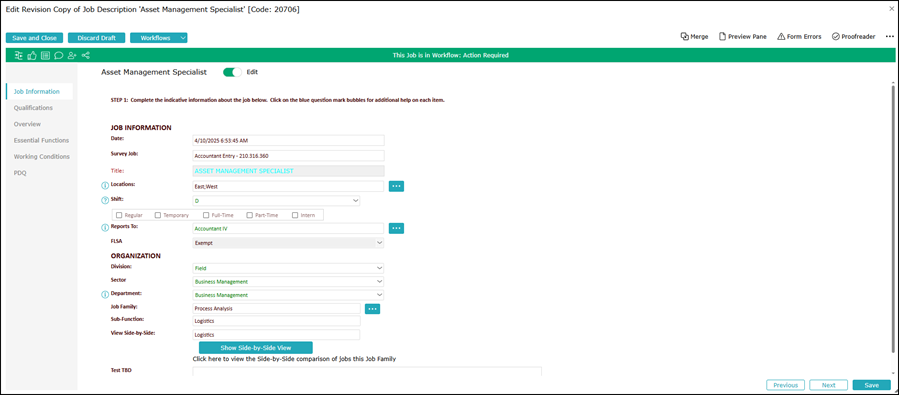
Task: Tick the Part-Time checkbox
Action: pos(250,216)
